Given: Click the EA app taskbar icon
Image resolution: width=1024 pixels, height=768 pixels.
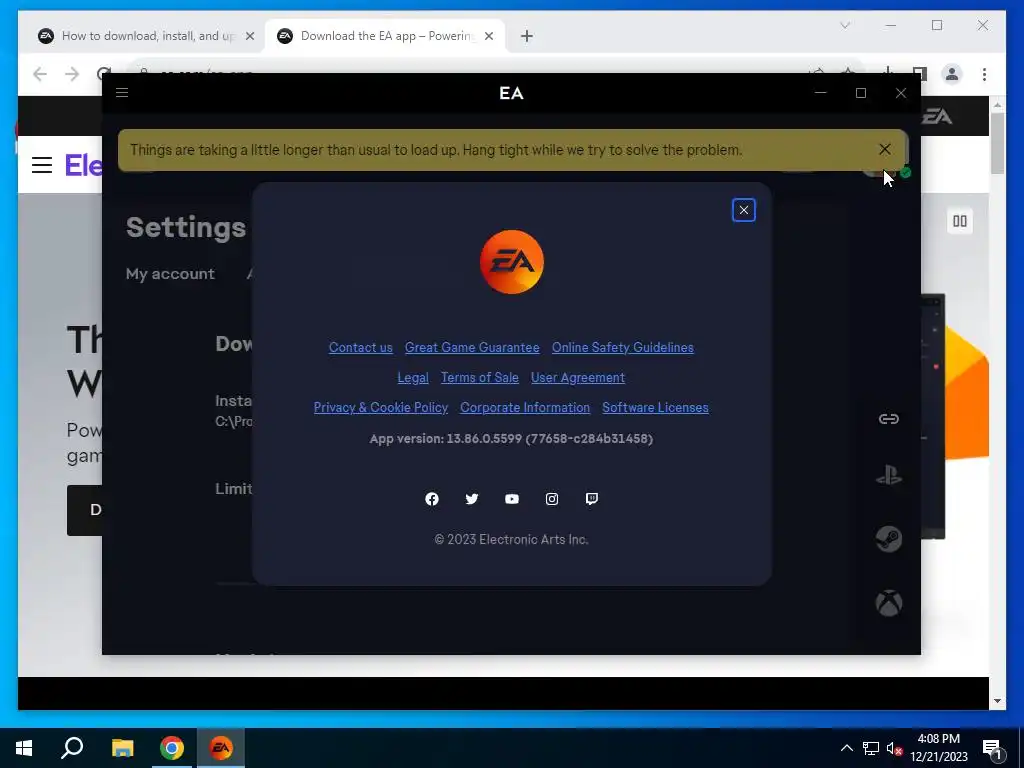Looking at the screenshot, I should (221, 748).
